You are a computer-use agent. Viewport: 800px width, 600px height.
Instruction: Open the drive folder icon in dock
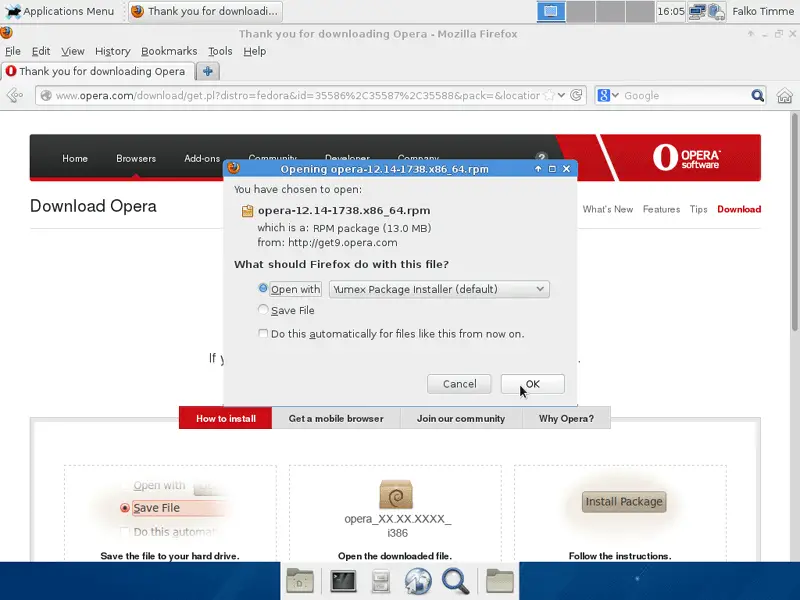point(300,581)
